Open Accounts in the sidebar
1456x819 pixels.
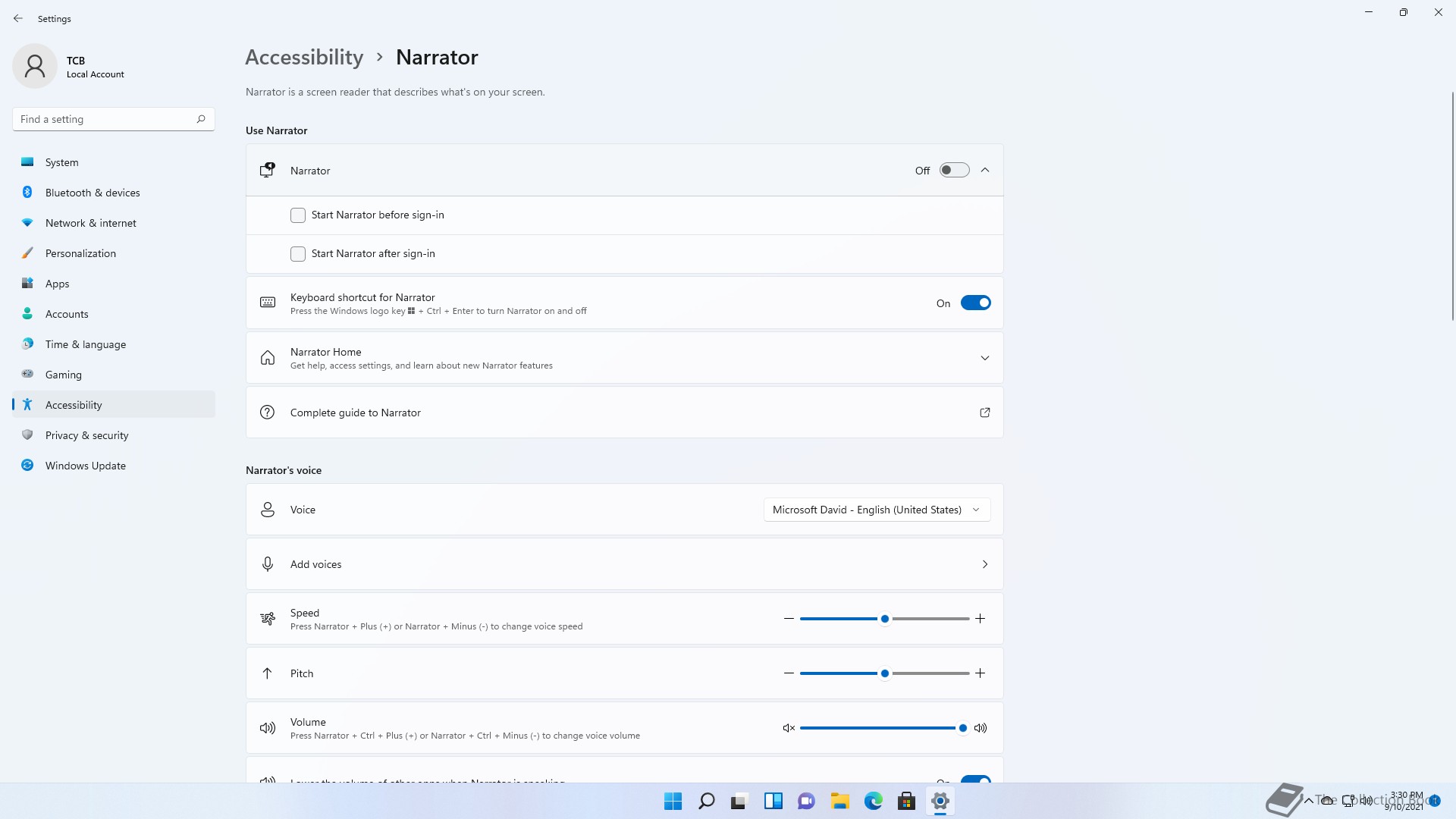(x=114, y=314)
